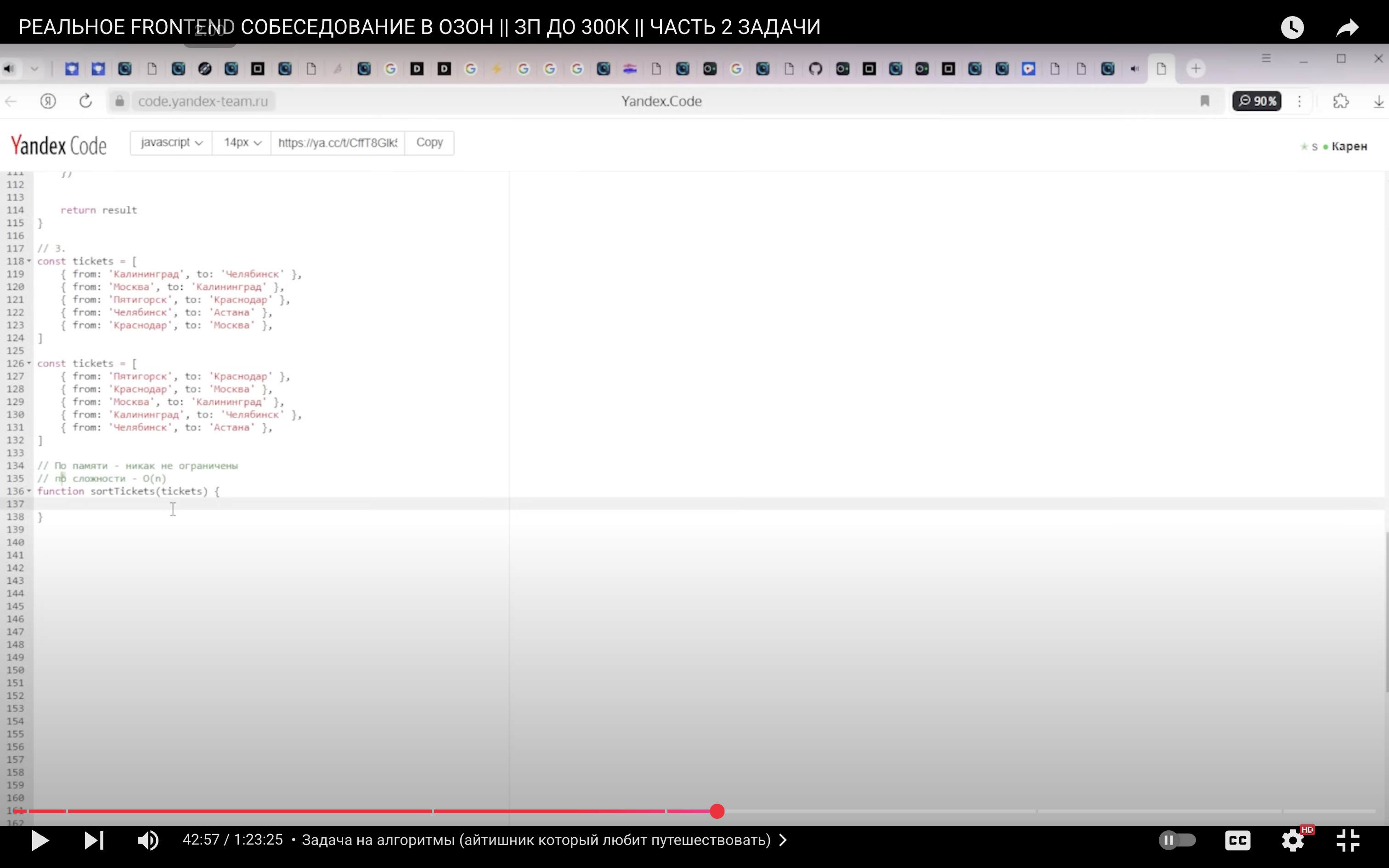Open a new browser tab
The image size is (1389, 868).
coord(1196,69)
